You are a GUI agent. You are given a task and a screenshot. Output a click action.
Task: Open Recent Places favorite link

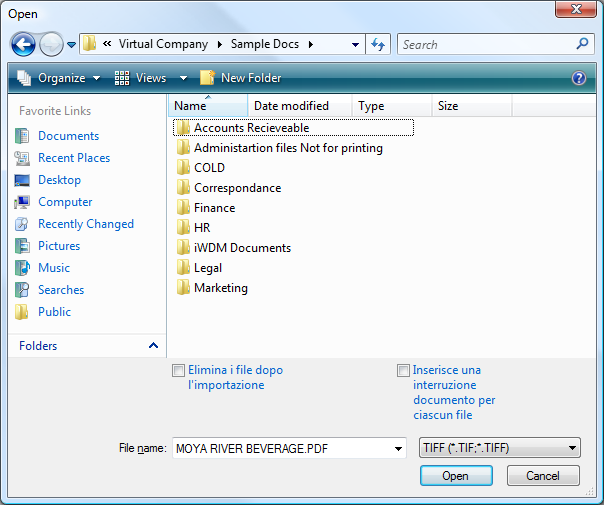coord(74,158)
